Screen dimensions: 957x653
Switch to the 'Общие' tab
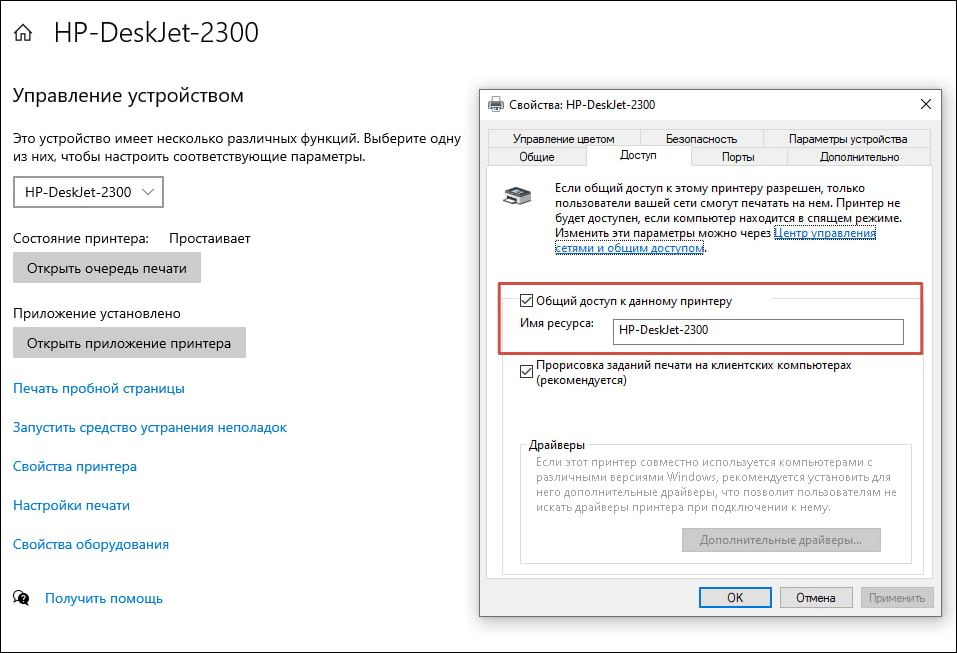tap(537, 157)
